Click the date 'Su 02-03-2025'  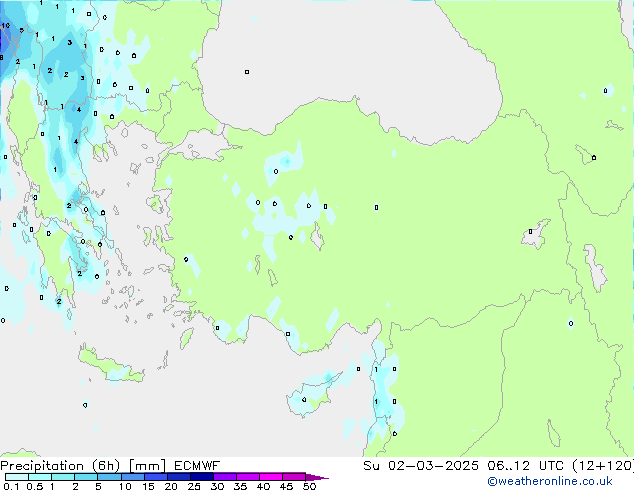(x=421, y=466)
